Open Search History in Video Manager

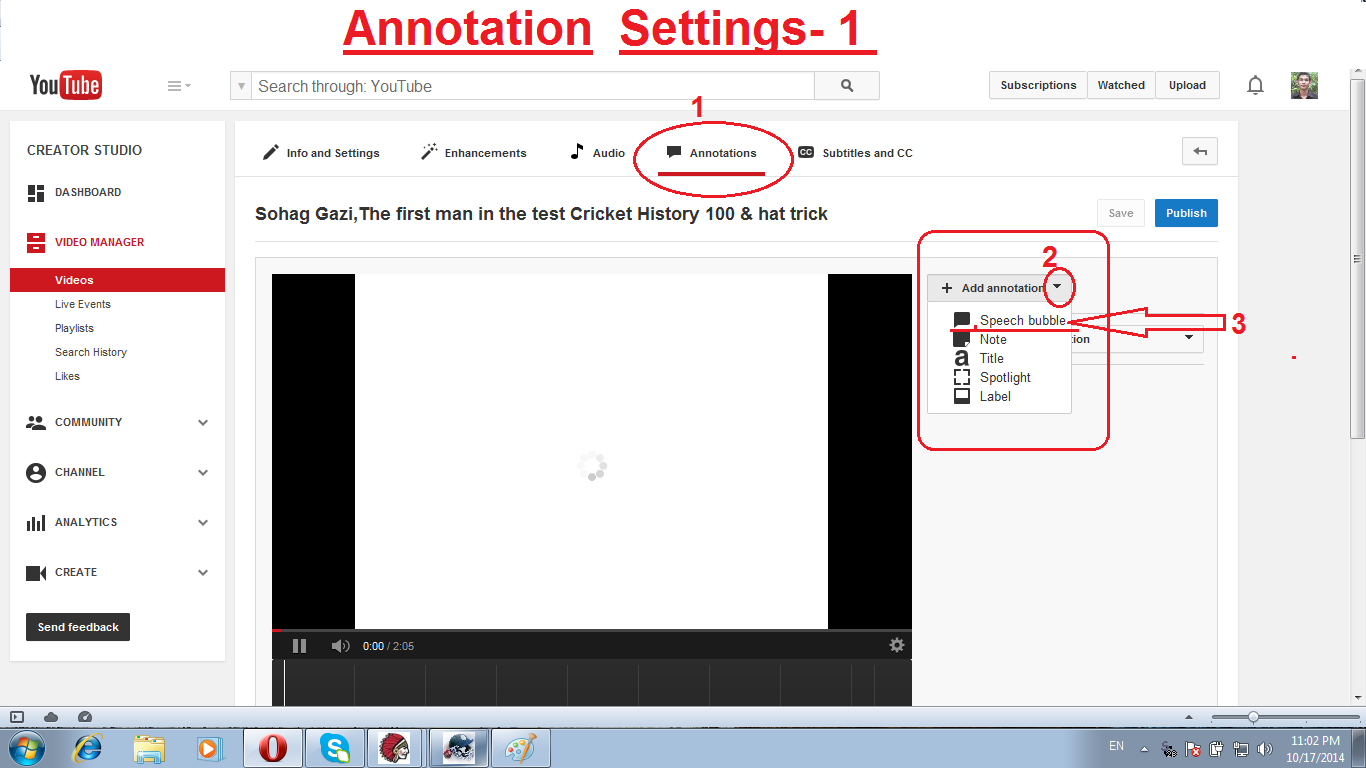tap(91, 352)
